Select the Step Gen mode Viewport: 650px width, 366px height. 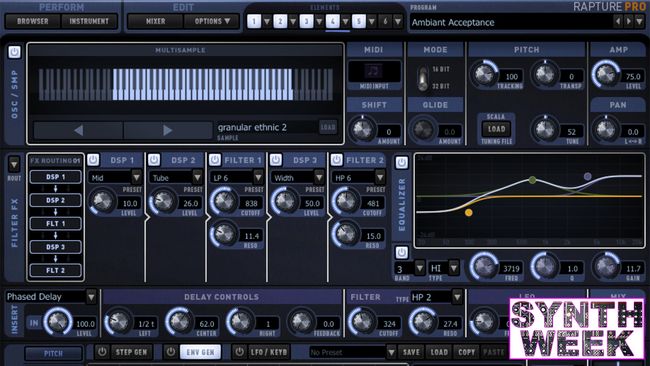pos(131,352)
